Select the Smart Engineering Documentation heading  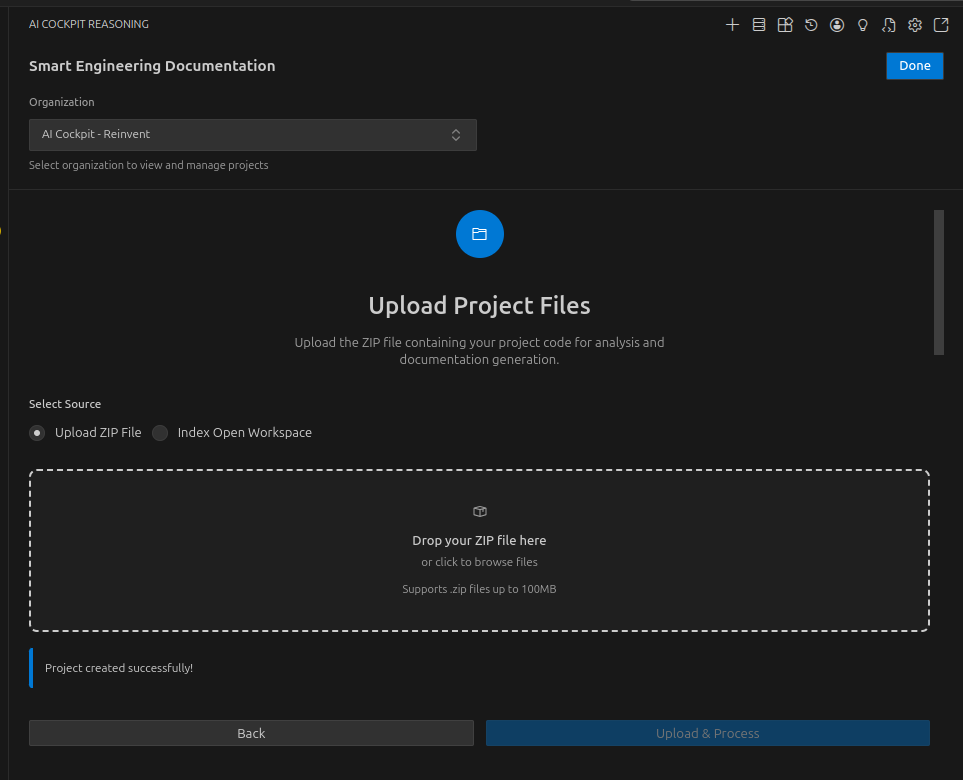pyautogui.click(x=152, y=65)
